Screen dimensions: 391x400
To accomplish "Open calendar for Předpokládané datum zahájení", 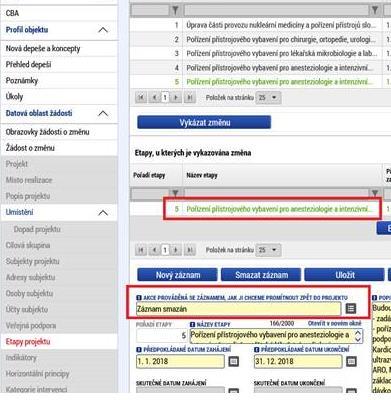I will point(233,361).
